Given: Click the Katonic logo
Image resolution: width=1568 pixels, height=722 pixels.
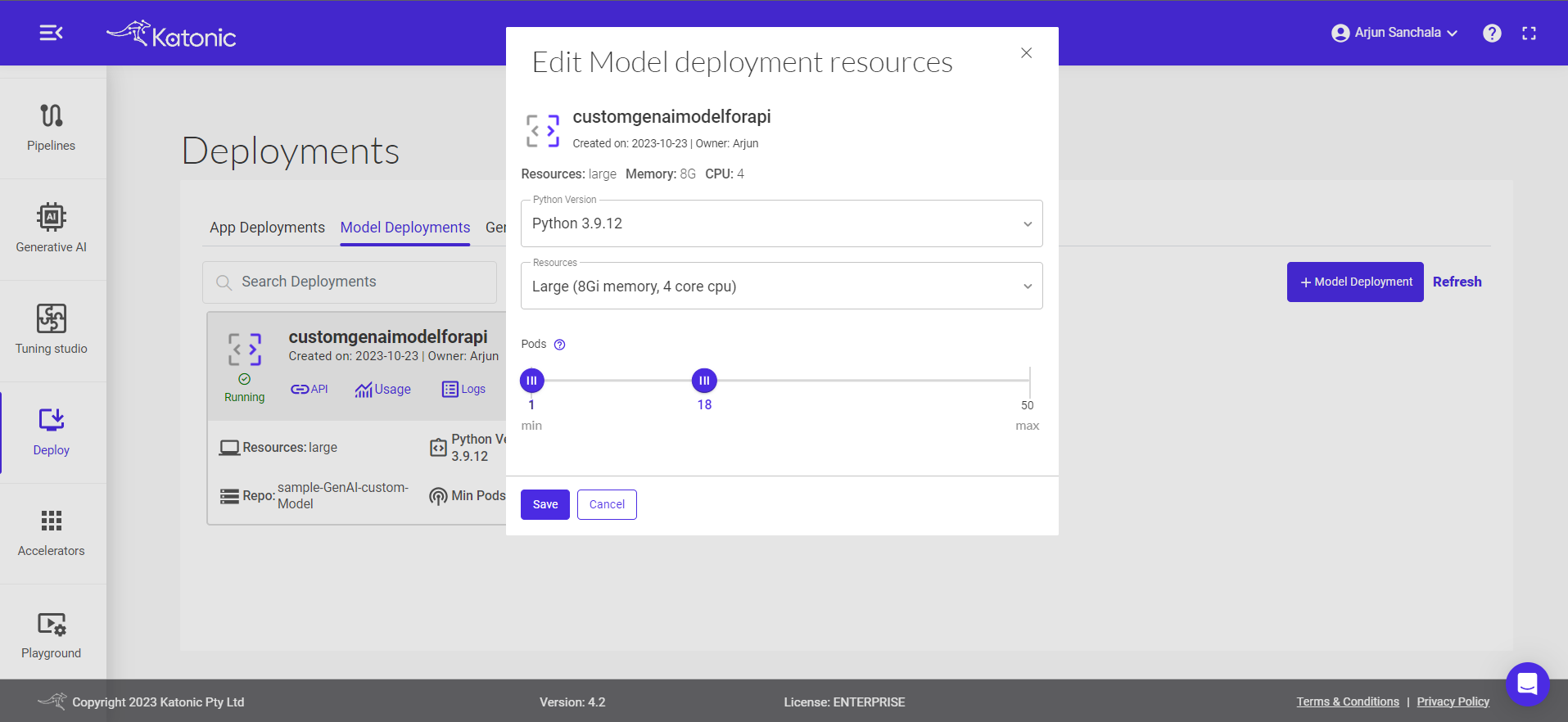Looking at the screenshot, I should (171, 34).
